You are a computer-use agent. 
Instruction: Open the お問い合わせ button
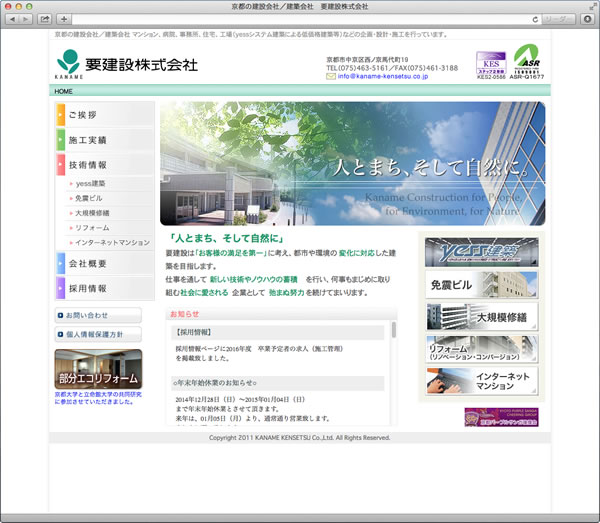coord(98,315)
